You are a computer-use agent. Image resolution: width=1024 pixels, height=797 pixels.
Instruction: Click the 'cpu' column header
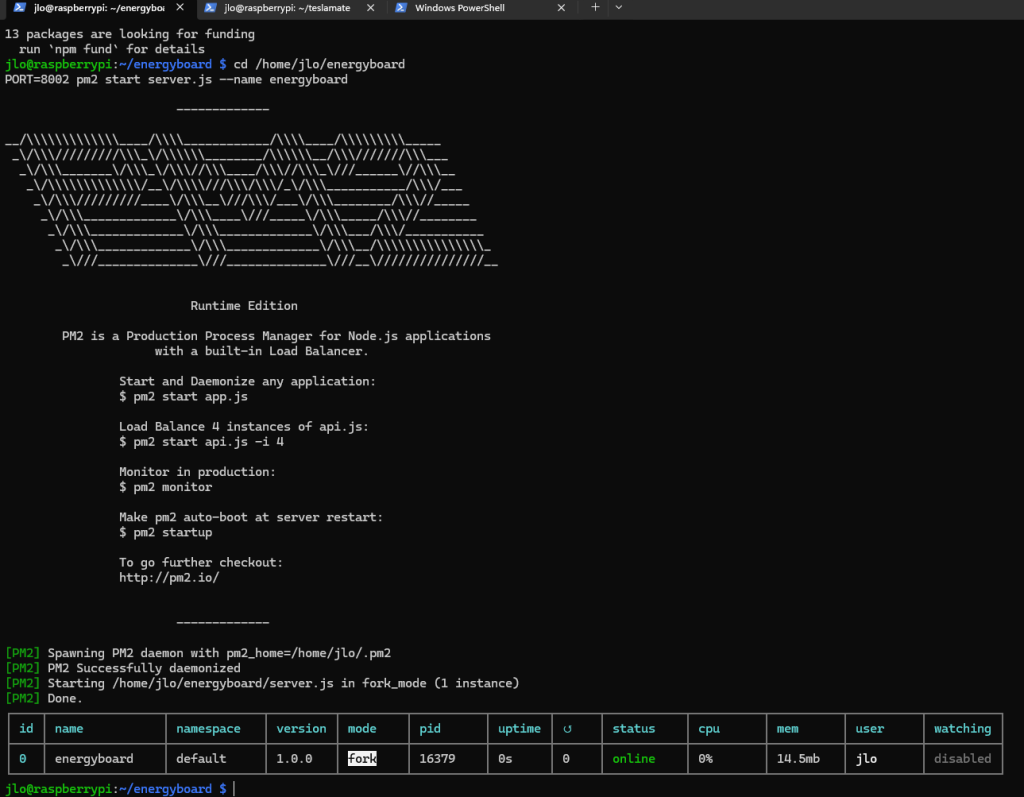tap(709, 729)
